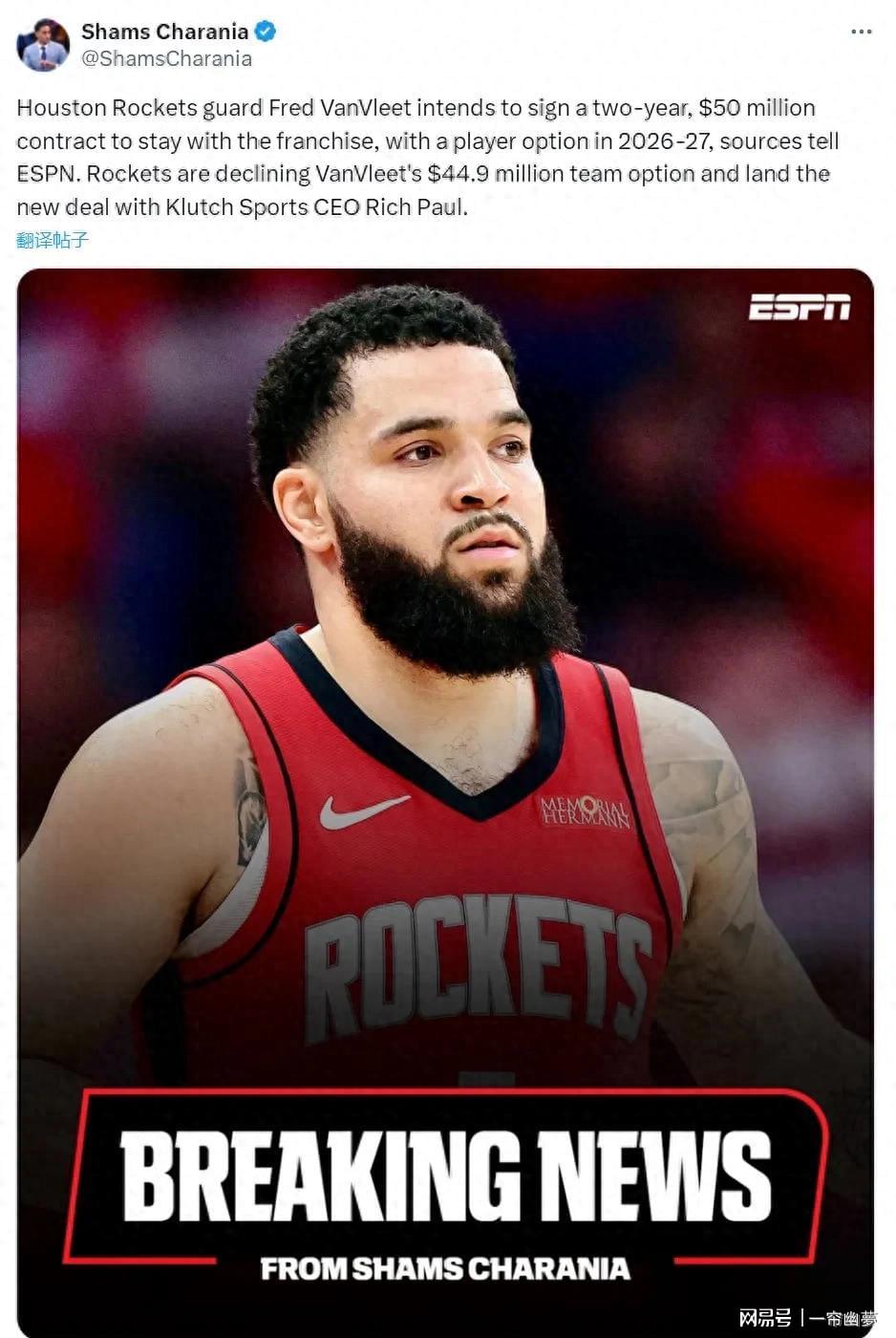This screenshot has width=896, height=1338.
Task: Click the Memorial Hermann jersey patch
Action: 585,811
